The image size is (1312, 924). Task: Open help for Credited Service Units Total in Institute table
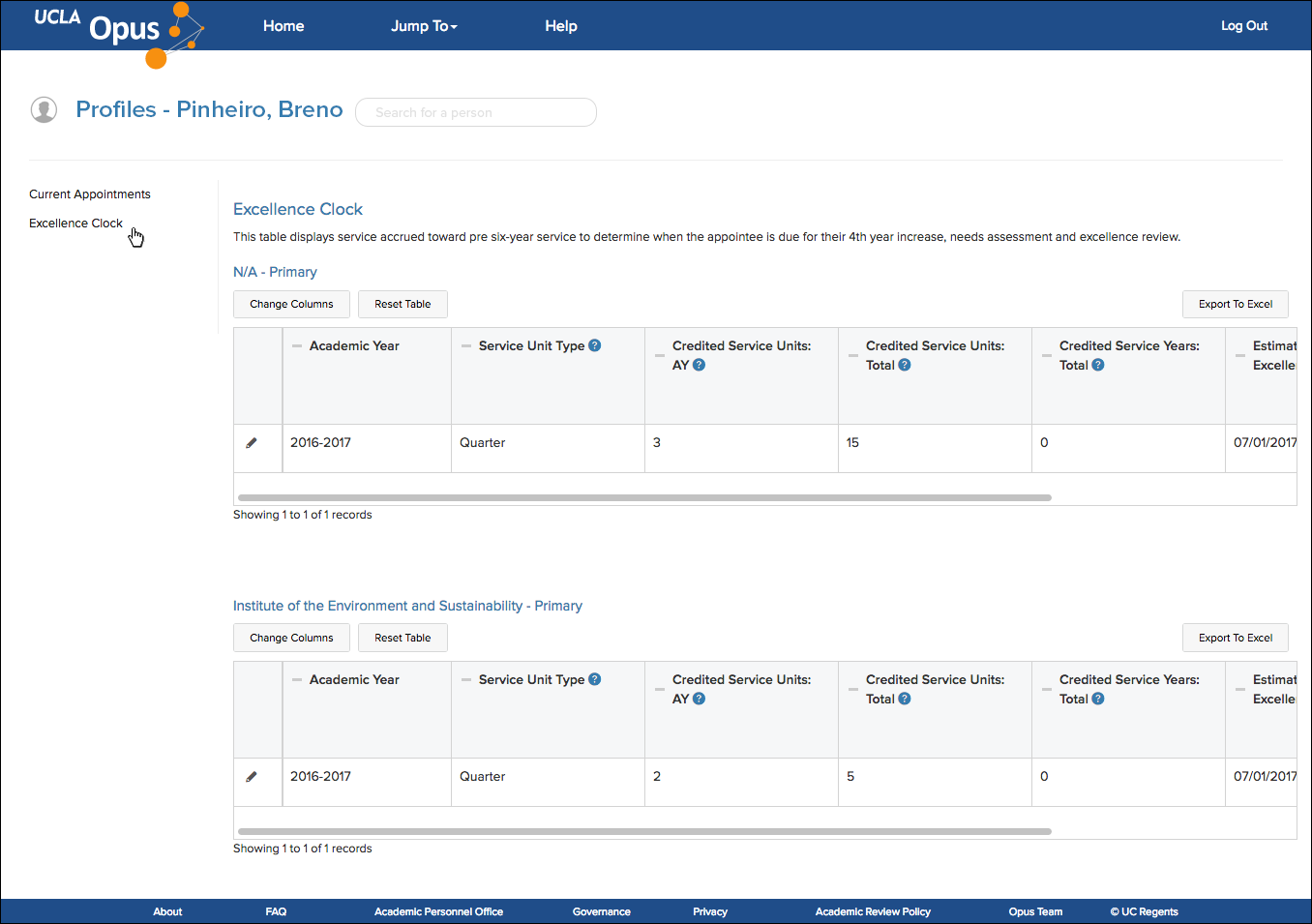[905, 699]
